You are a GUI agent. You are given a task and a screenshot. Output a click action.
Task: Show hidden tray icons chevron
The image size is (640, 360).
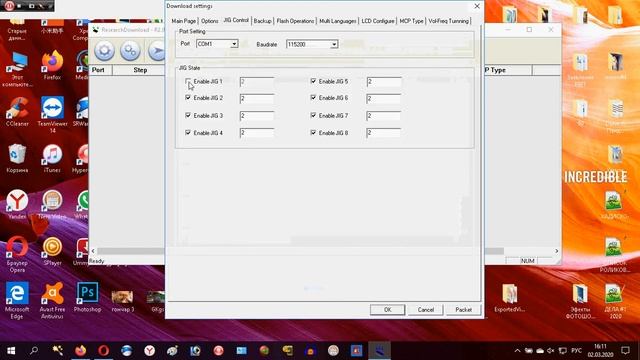(x=517, y=351)
